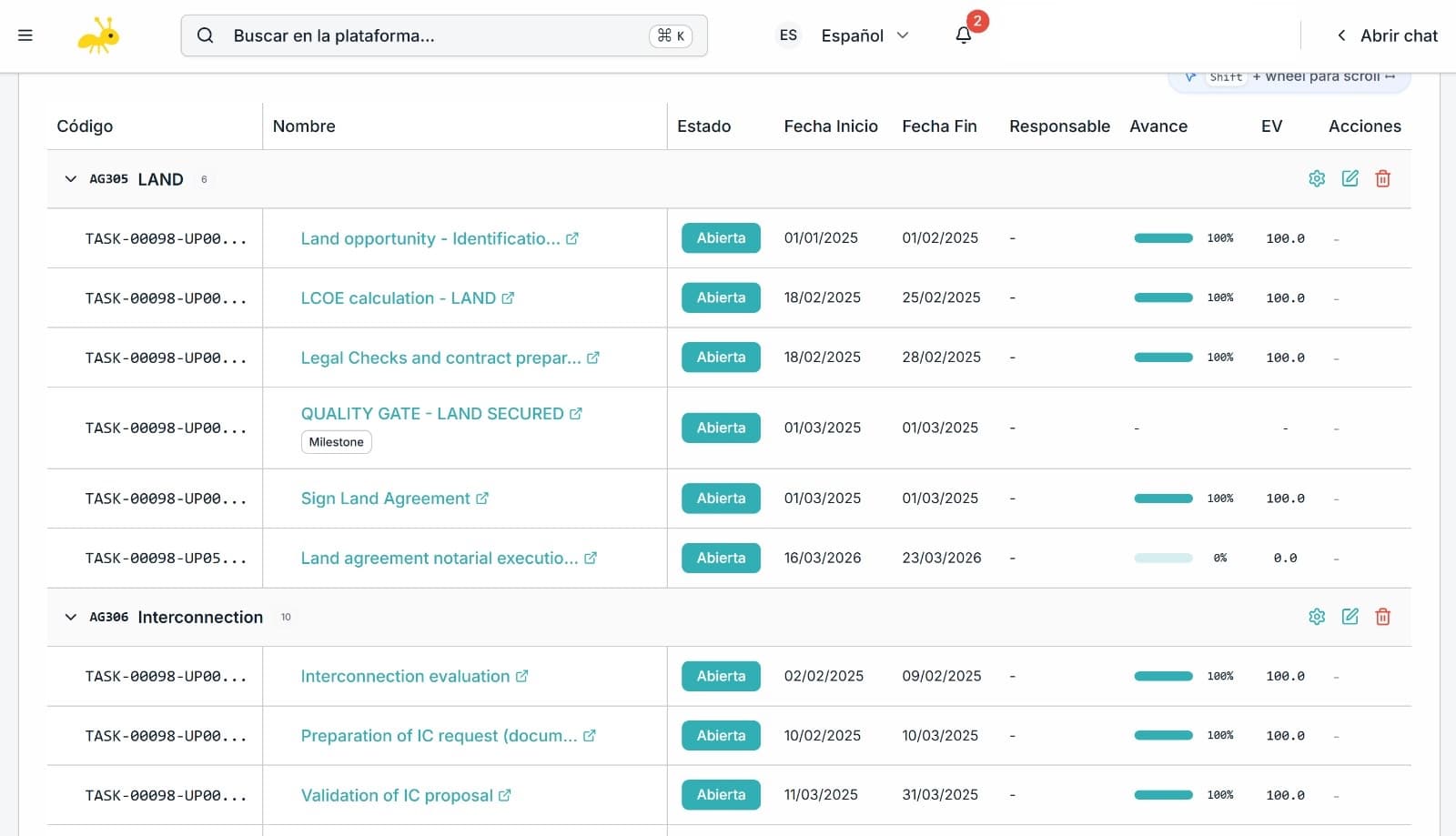Screen dimensions: 1456x836
Task: Open the Español language dropdown
Action: [x=864, y=35]
